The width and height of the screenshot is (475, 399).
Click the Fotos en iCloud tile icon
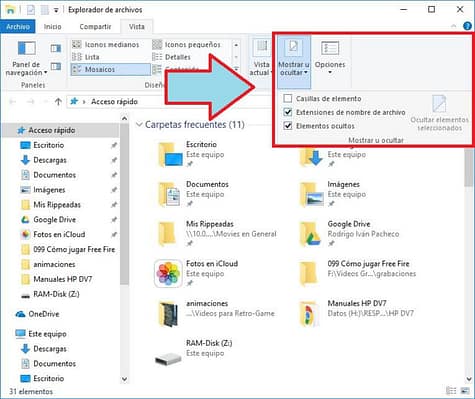168,274
